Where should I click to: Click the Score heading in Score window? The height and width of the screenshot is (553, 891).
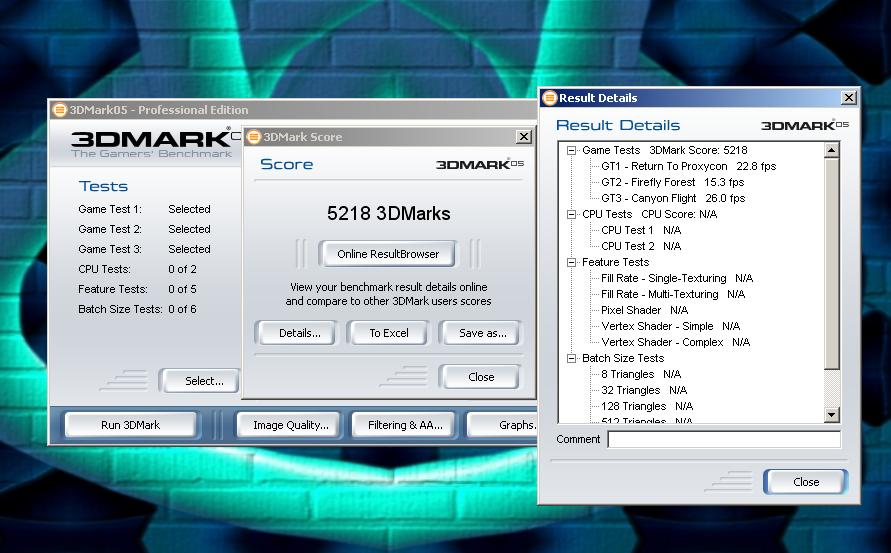tap(286, 164)
